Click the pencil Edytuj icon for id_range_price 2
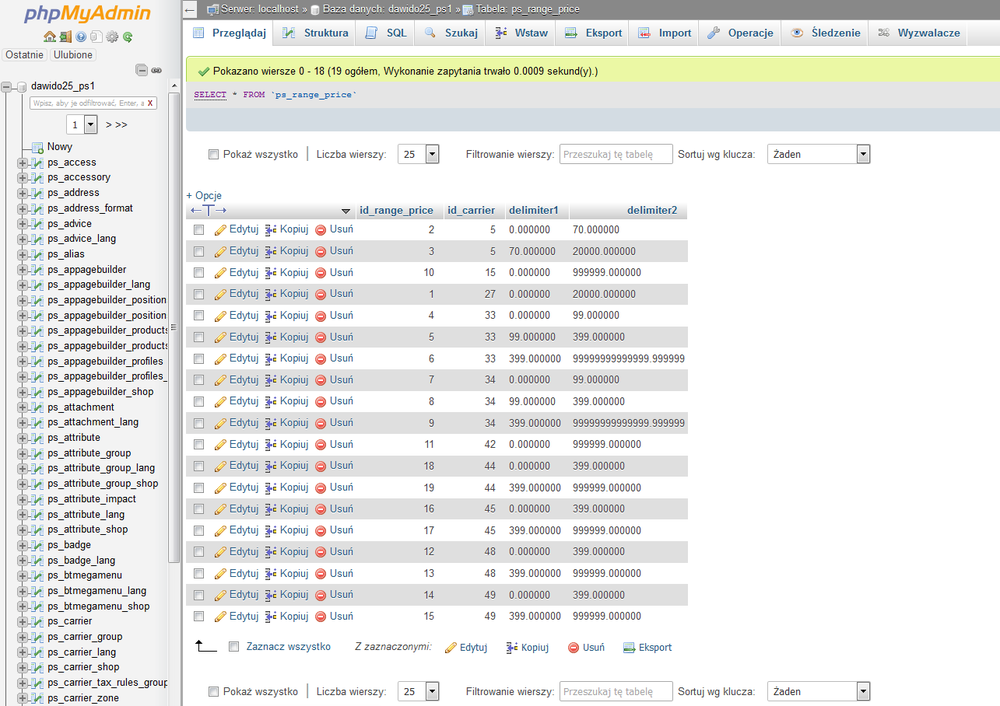This screenshot has height=706, width=1000. [220, 230]
